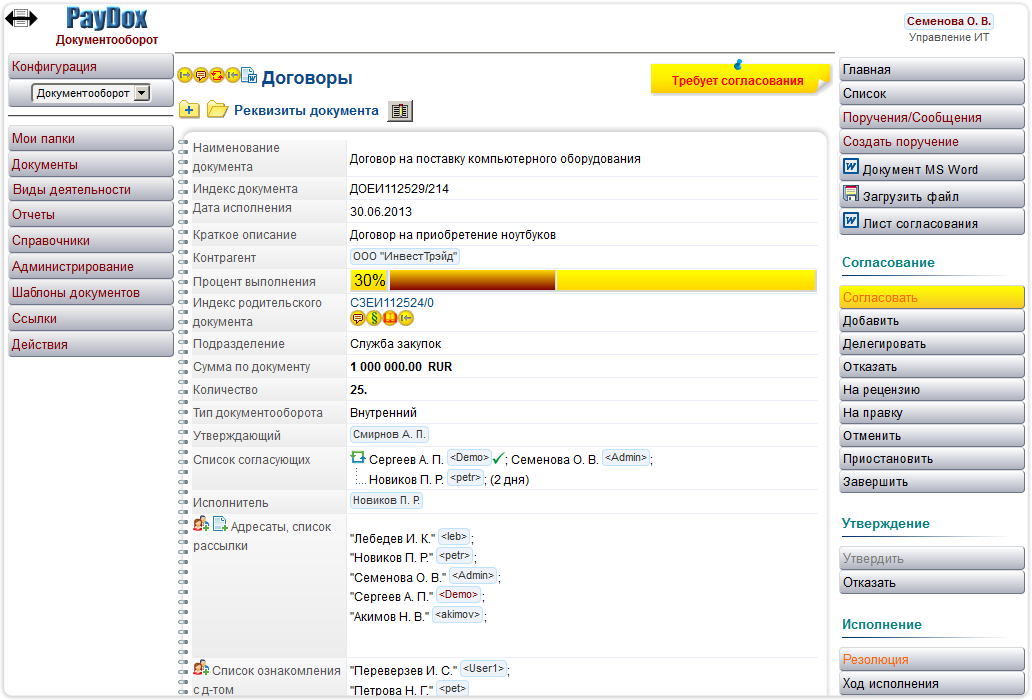The image size is (1032, 700).
Task: Click add-users icon next to Адресаты
Action: (x=201, y=524)
